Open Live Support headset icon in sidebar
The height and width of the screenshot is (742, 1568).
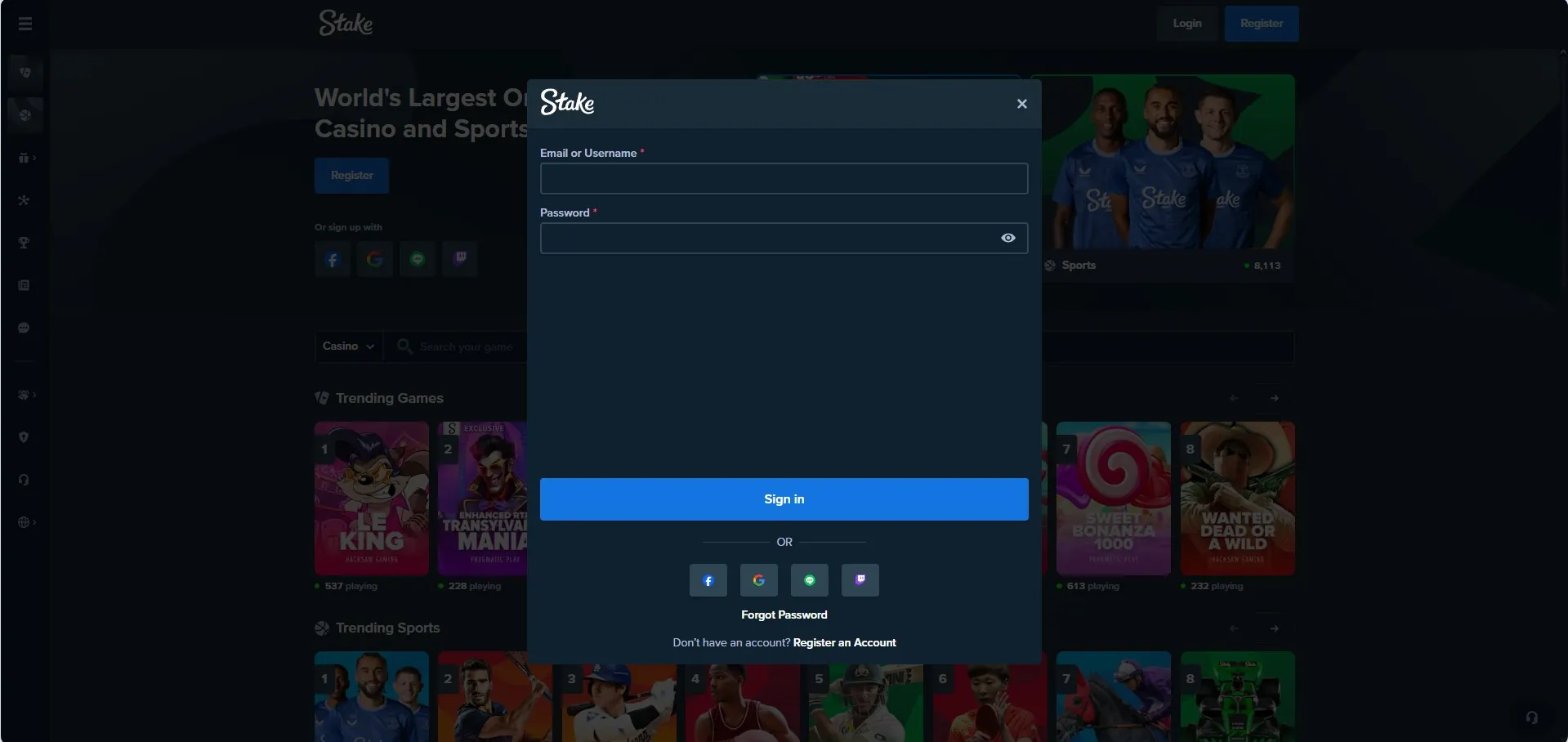coord(25,480)
